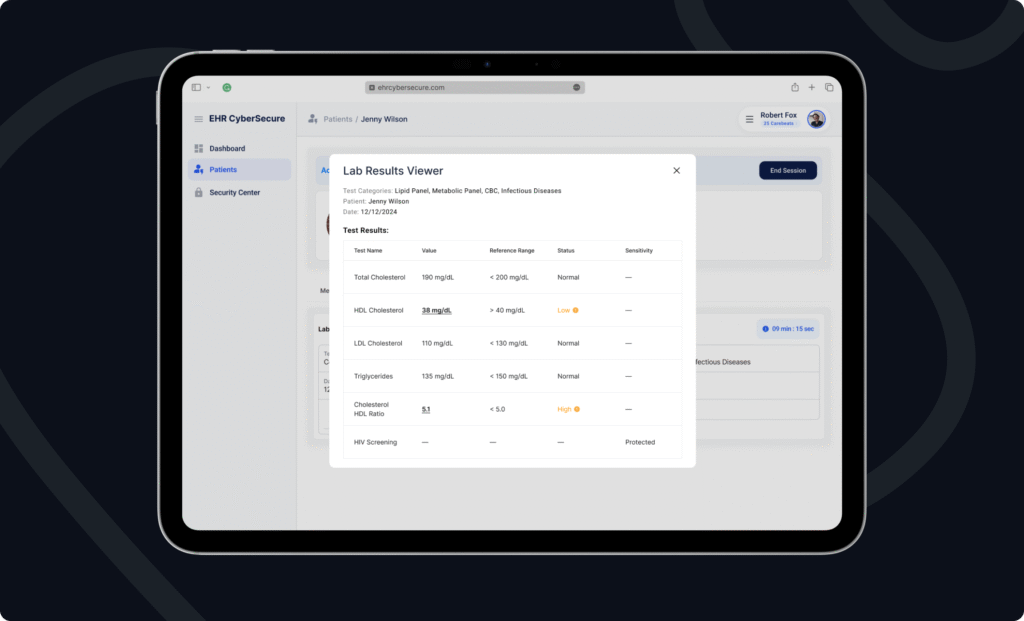Expand the Robert Fox profile menu

tap(816, 119)
